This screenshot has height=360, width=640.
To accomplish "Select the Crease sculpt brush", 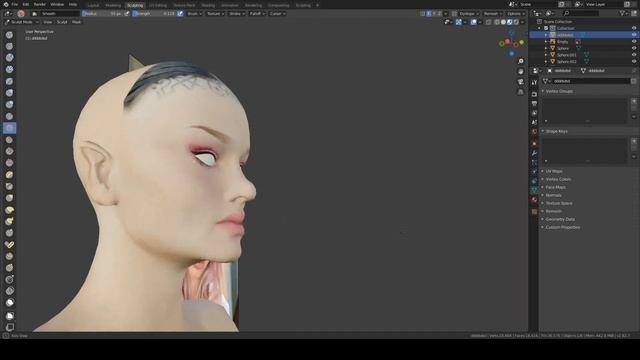I will (x=9, y=116).
